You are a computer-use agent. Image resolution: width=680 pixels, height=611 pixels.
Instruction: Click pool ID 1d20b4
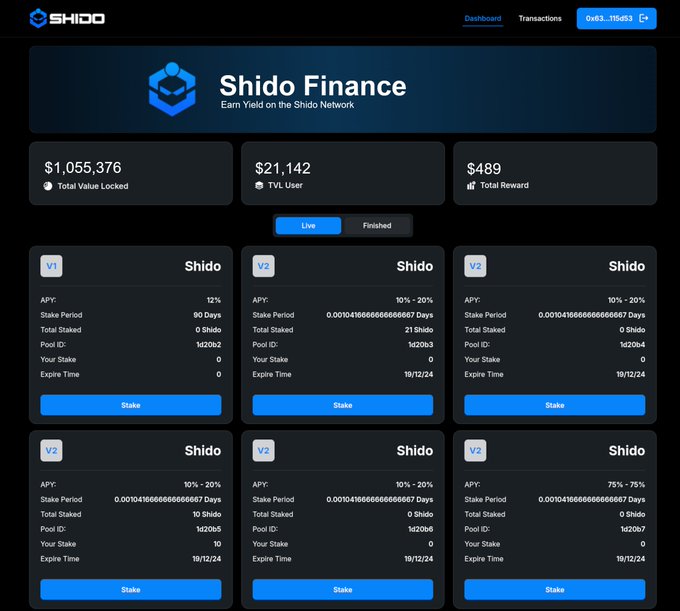pyautogui.click(x=633, y=344)
